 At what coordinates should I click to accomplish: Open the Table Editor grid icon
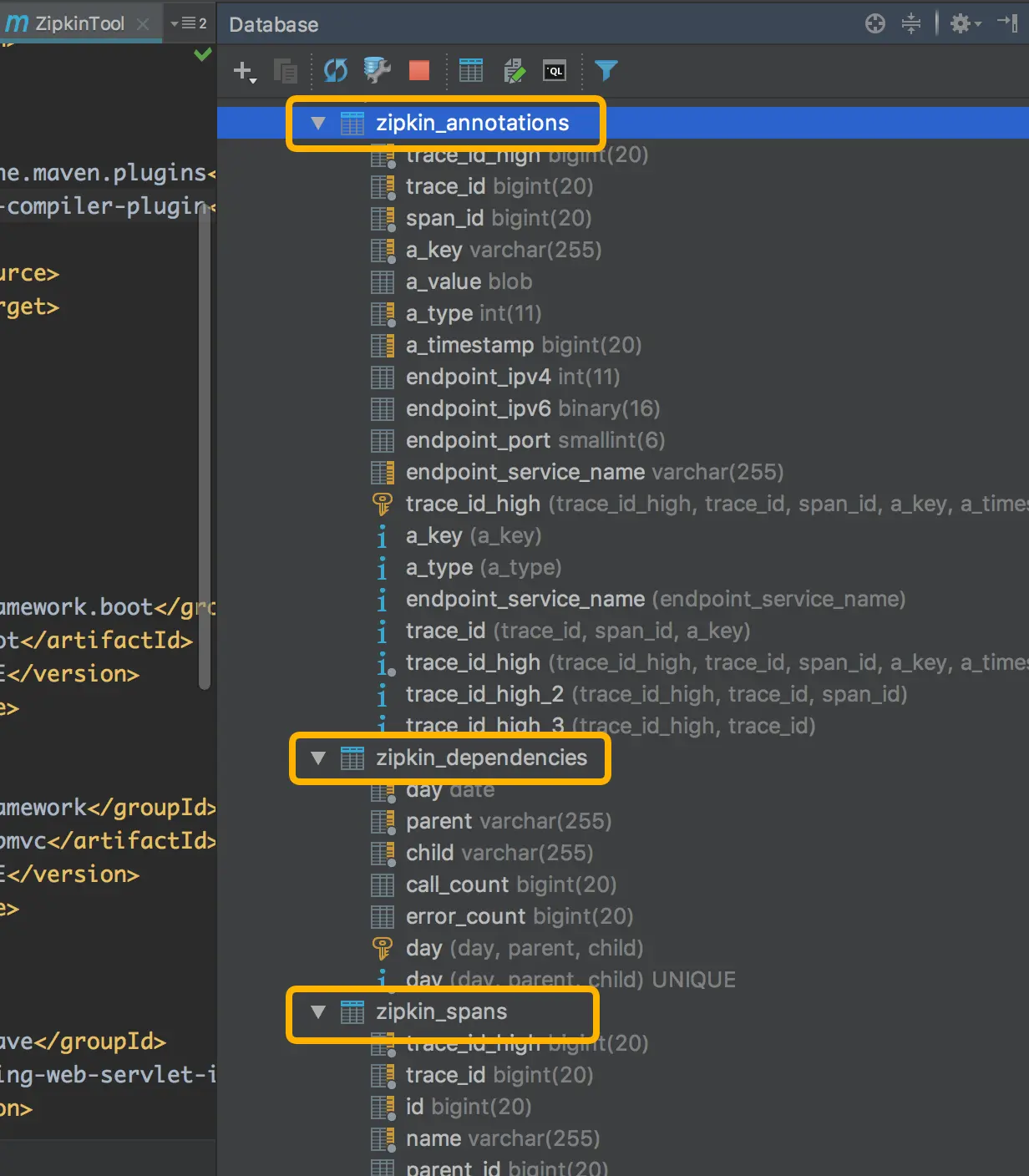pos(471,70)
